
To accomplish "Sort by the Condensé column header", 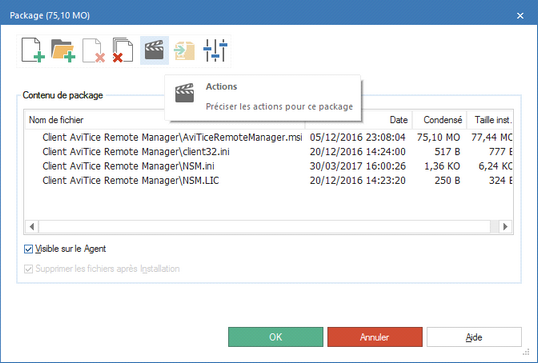I will click(440, 120).
